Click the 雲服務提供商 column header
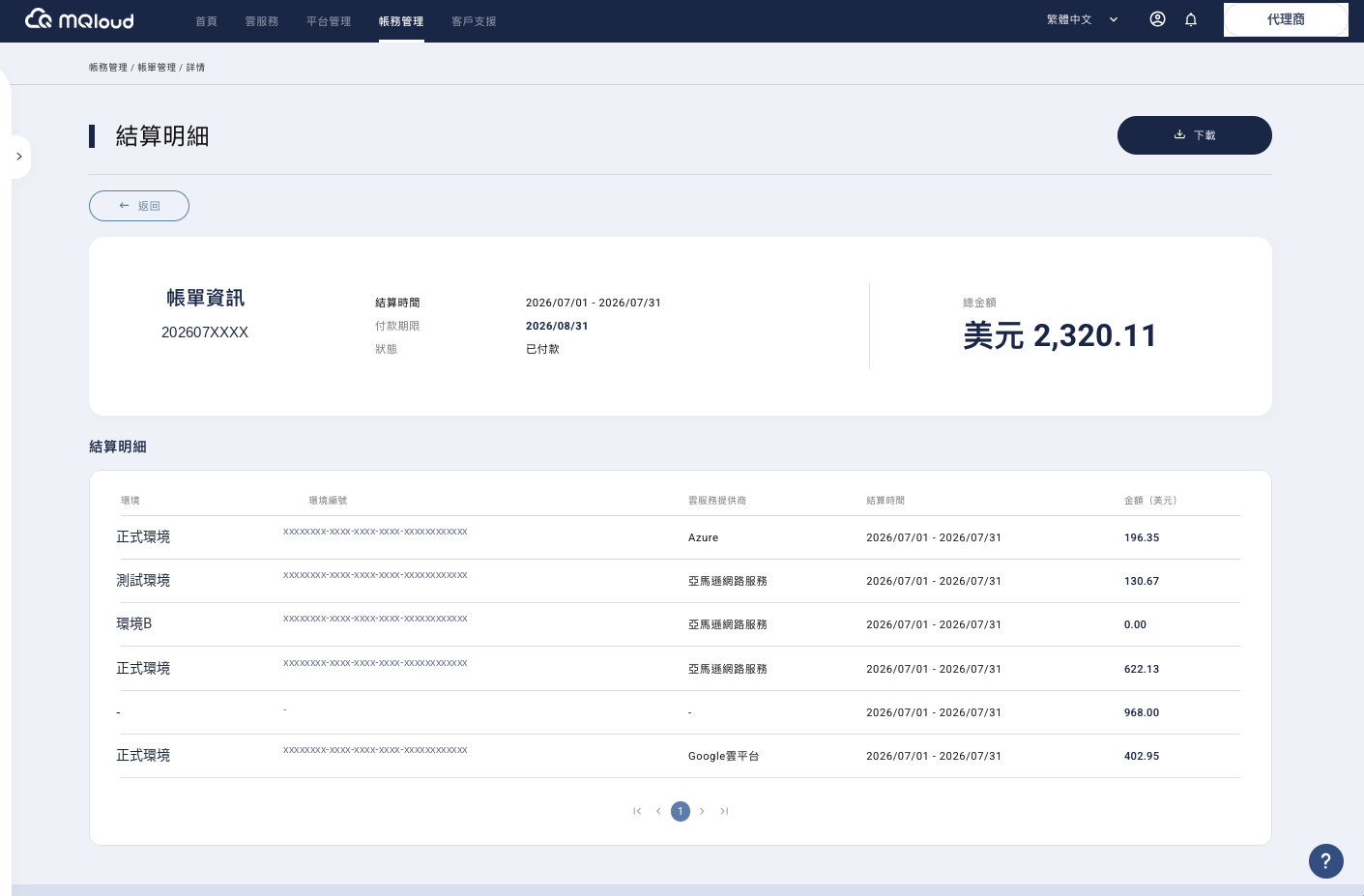The width and height of the screenshot is (1364, 896). tap(717, 501)
